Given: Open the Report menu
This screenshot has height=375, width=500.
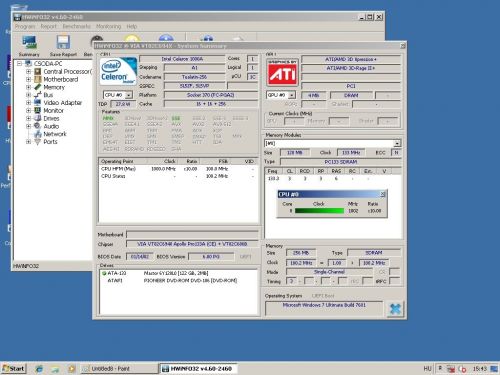Looking at the screenshot, I should [x=49, y=26].
